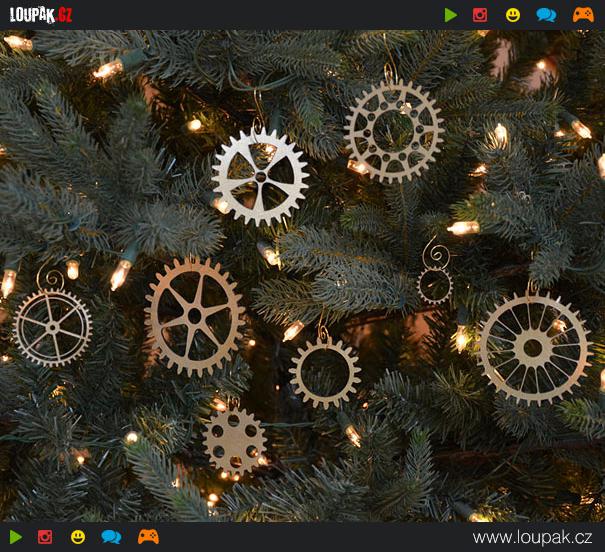Open the red Instagram icon in top bar

pyautogui.click(x=480, y=15)
